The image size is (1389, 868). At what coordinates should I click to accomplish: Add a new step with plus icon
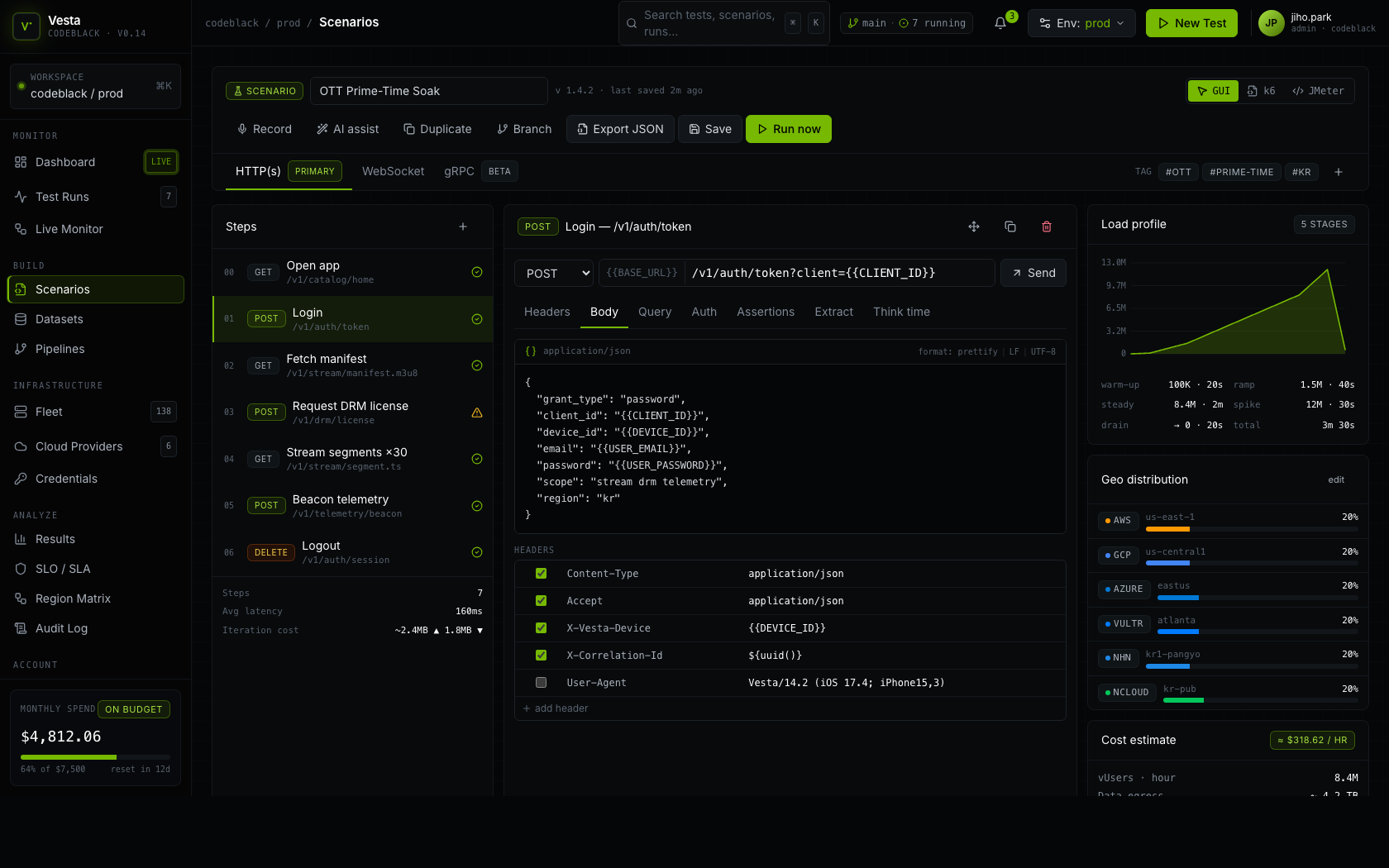click(463, 227)
